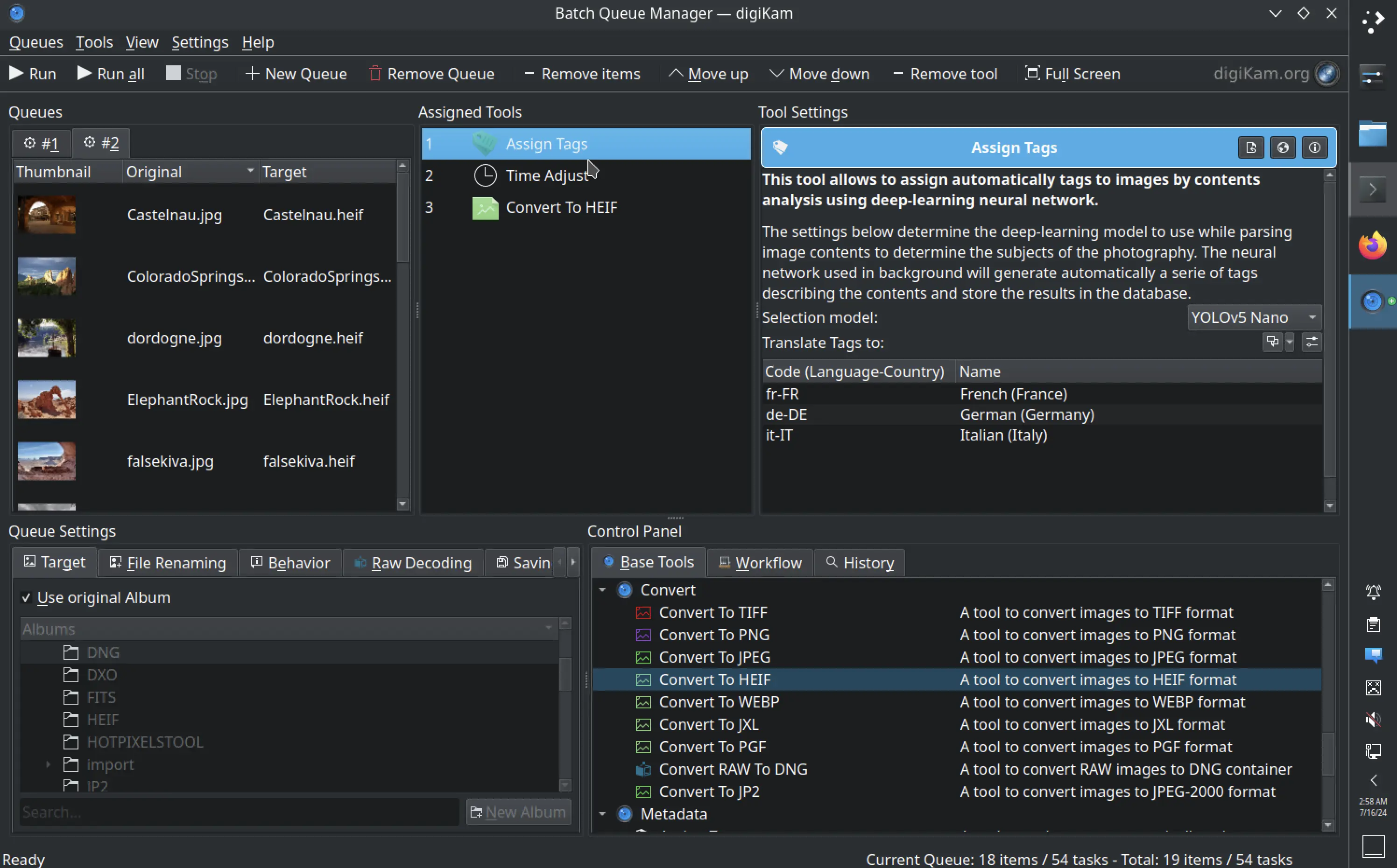This screenshot has height=868, width=1397.
Task: Collapse the Convert tools category
Action: tap(602, 590)
